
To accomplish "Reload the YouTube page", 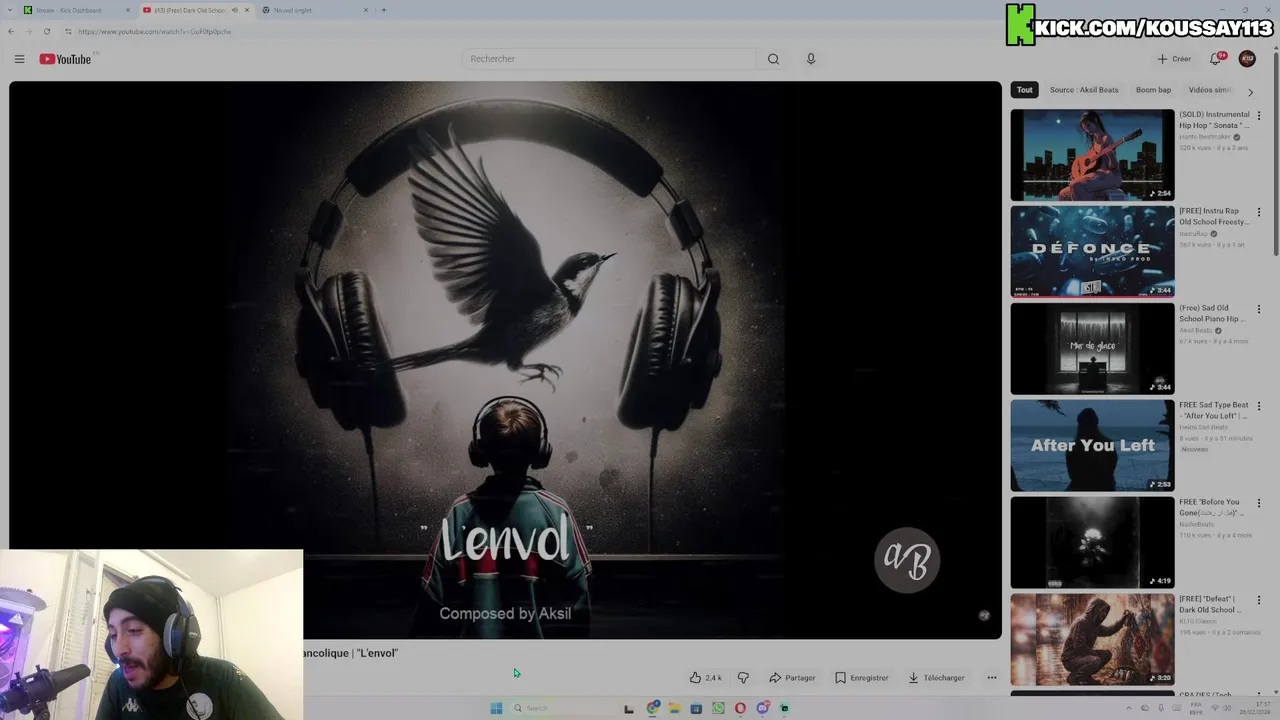I will (47, 31).
